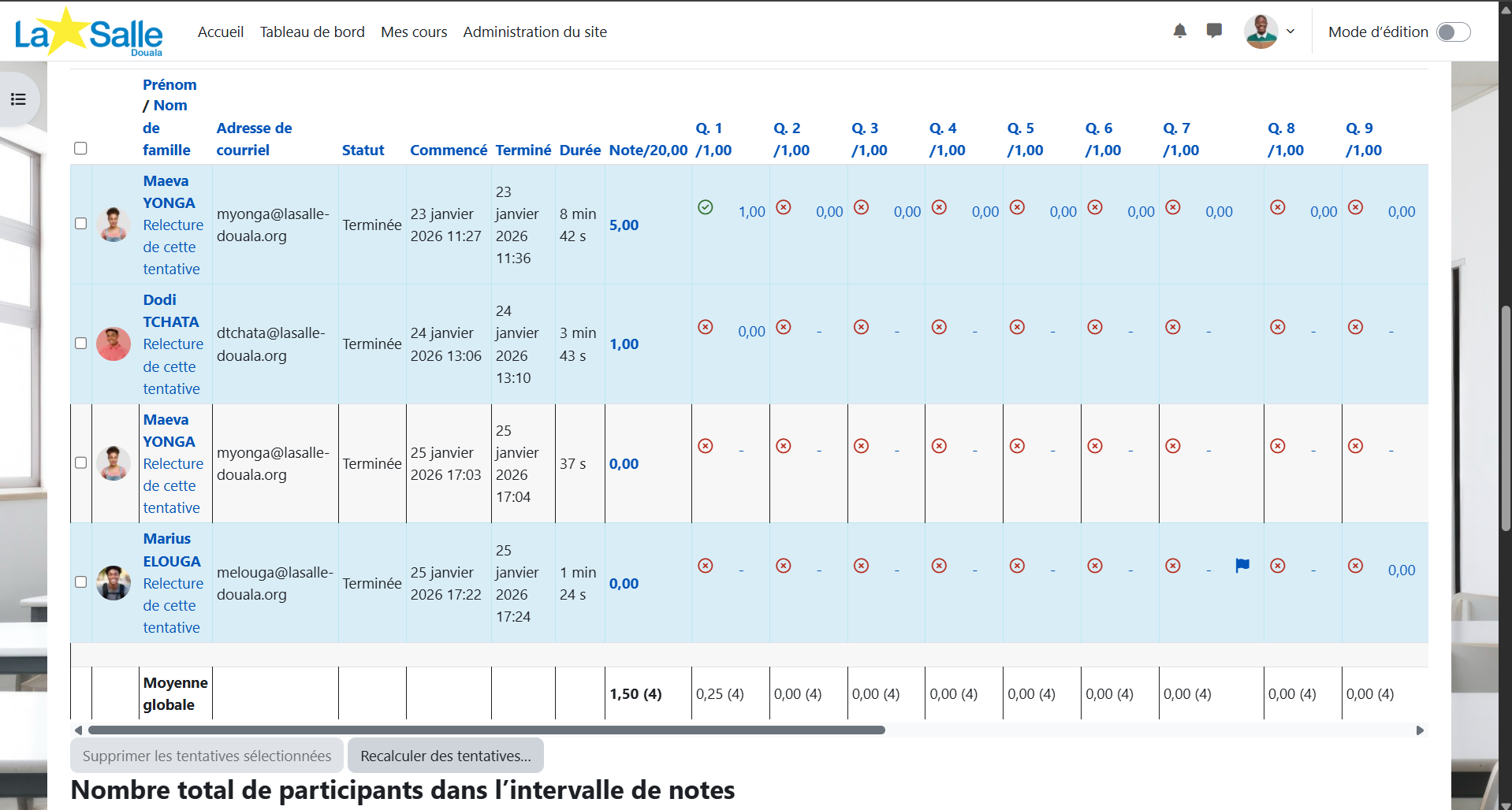Click the blue flag icon in Marius ELOUGA's row
1512x810 pixels.
(1242, 565)
